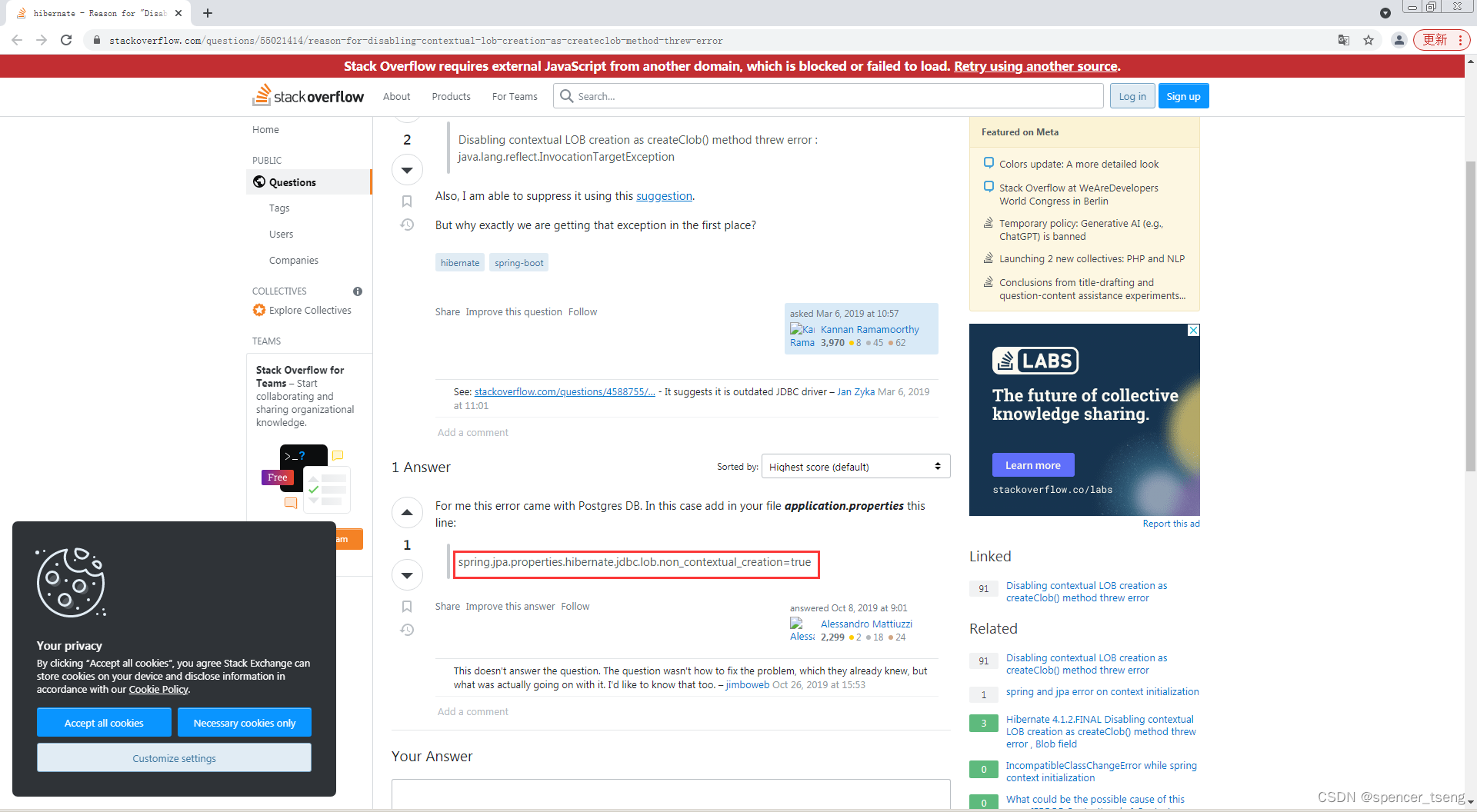Screen dimensions: 1477x812
Task: Select the Explore Collectives icon
Action: click(x=260, y=310)
